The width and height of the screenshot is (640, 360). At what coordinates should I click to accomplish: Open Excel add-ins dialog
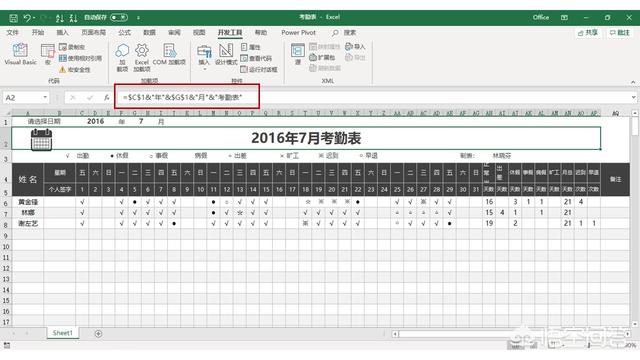(142, 58)
